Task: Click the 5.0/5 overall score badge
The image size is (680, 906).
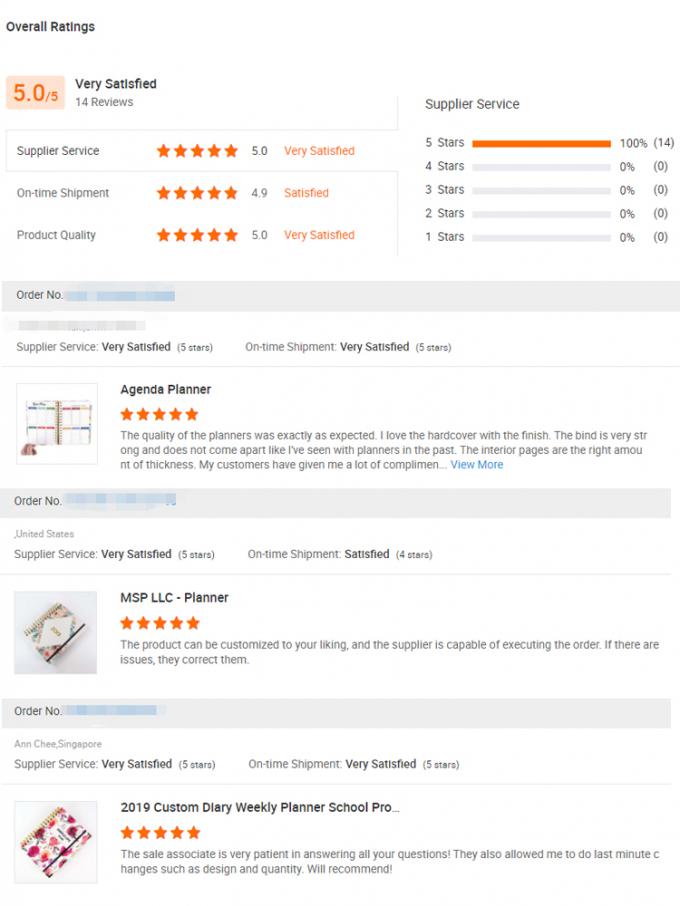Action: [36, 93]
